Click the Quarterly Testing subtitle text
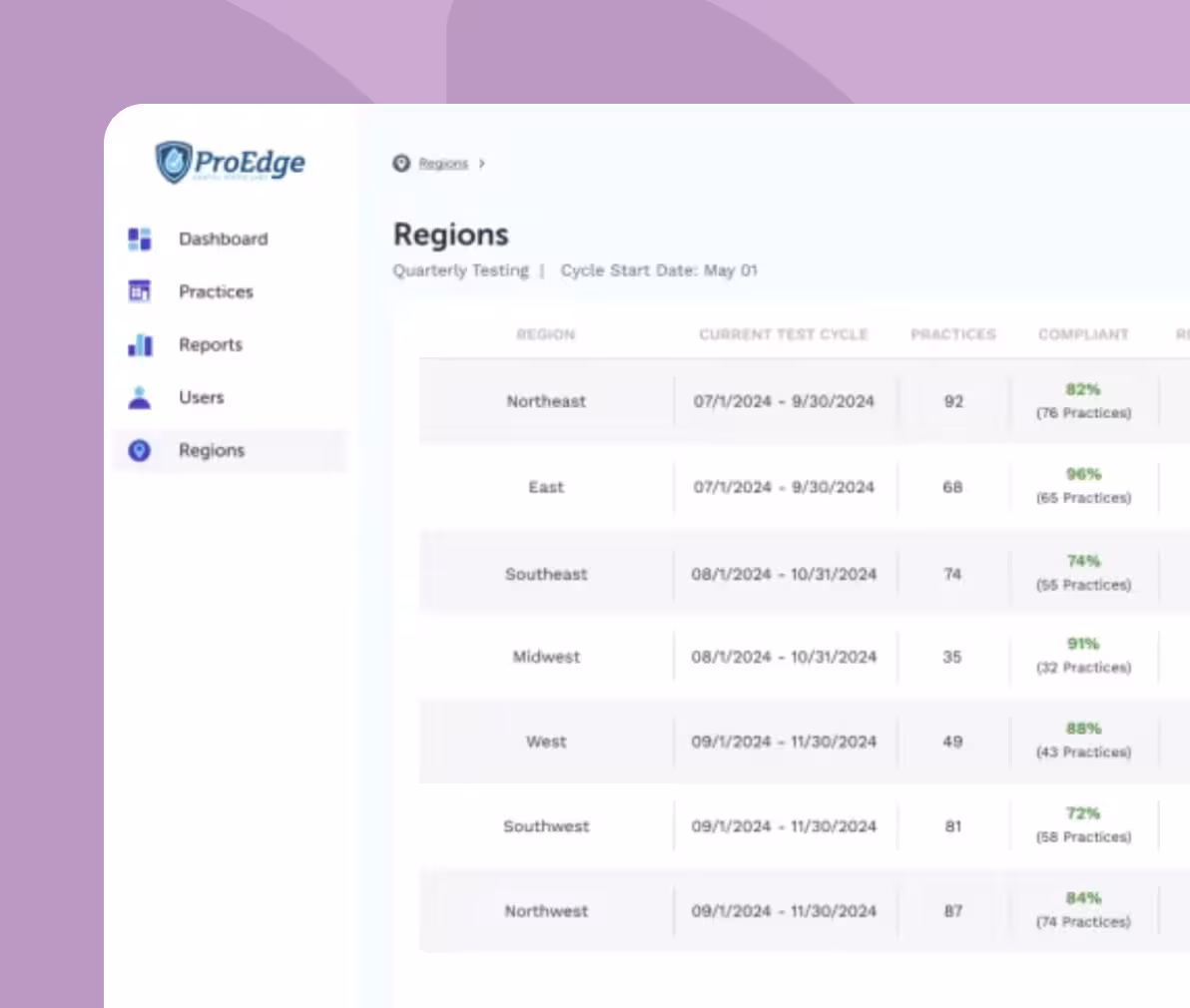The height and width of the screenshot is (1008, 1190). pyautogui.click(x=460, y=270)
